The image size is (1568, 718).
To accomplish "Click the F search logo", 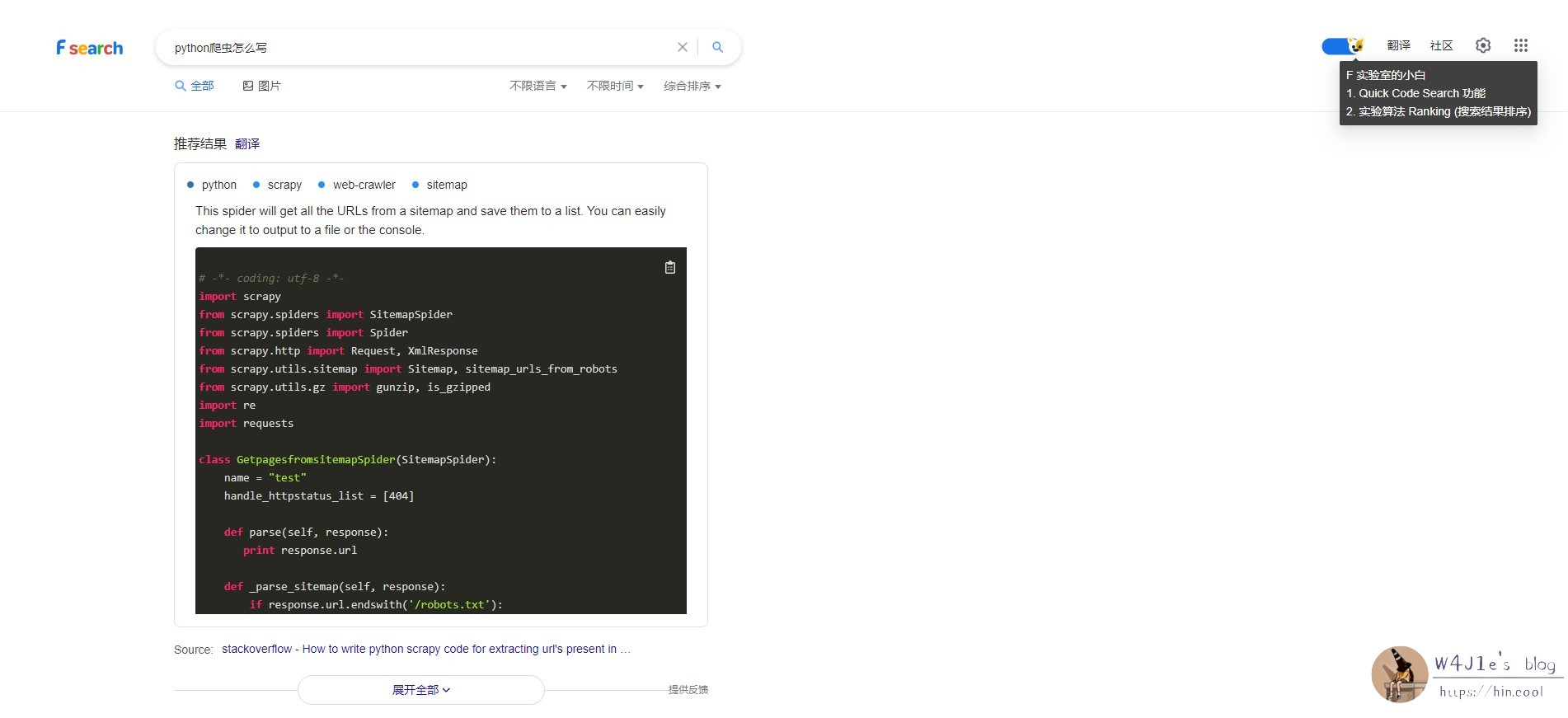I will tap(89, 48).
